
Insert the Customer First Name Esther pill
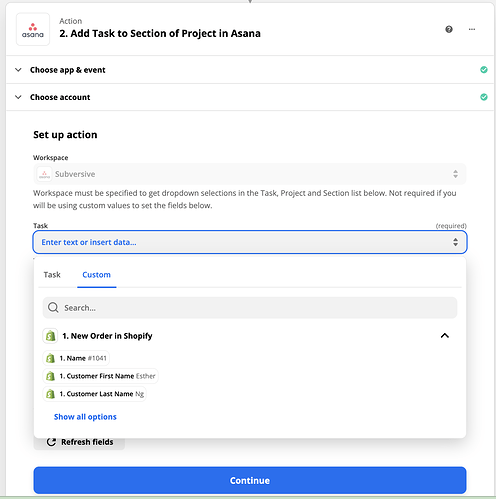(100, 376)
